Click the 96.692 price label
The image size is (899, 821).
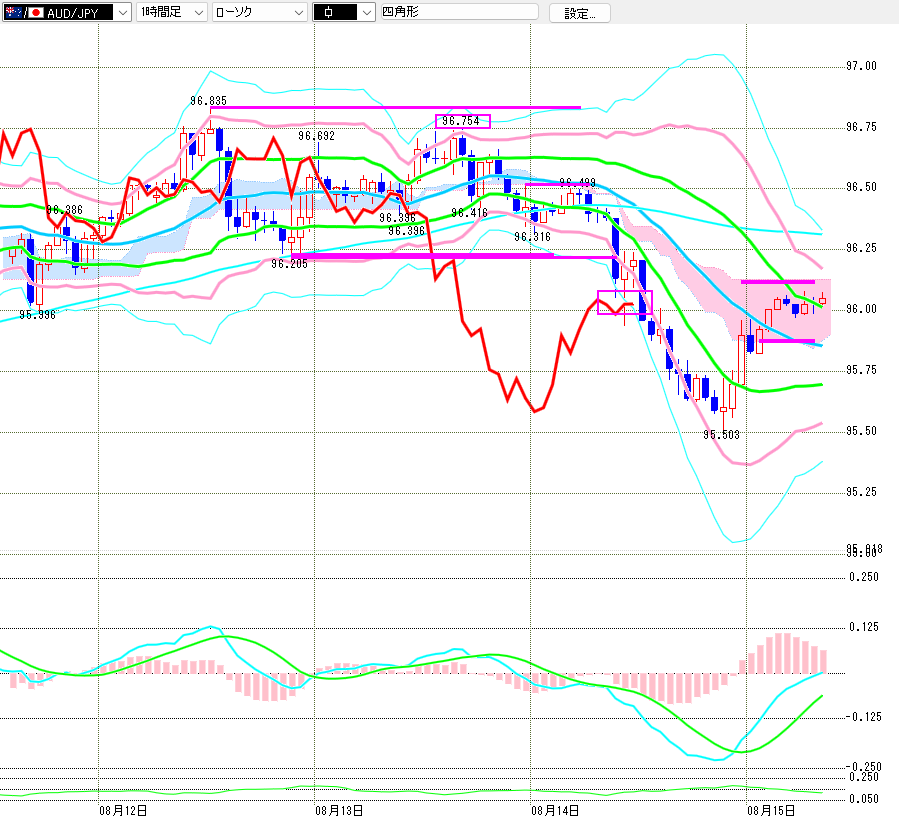tap(316, 136)
